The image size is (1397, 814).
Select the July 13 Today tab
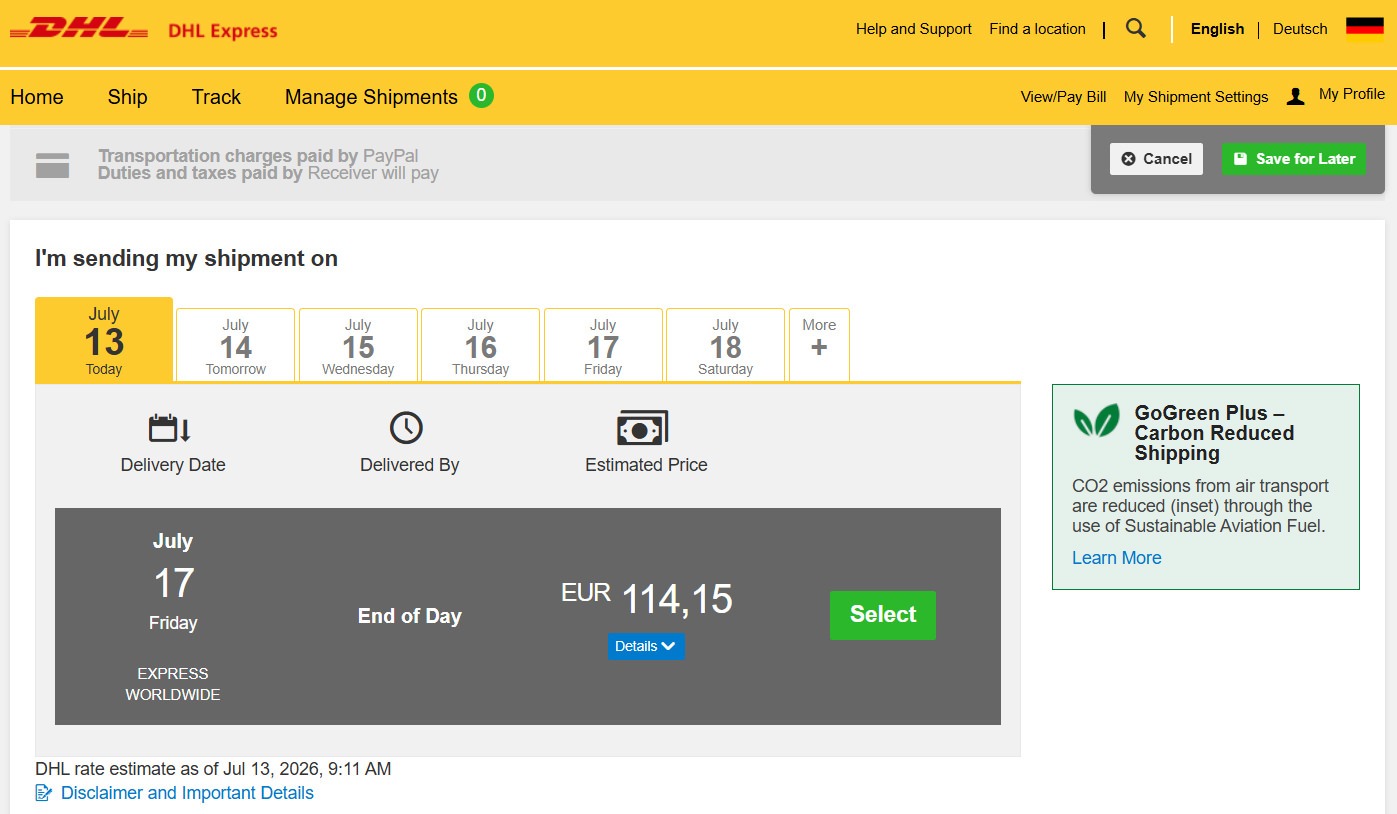pyautogui.click(x=104, y=340)
